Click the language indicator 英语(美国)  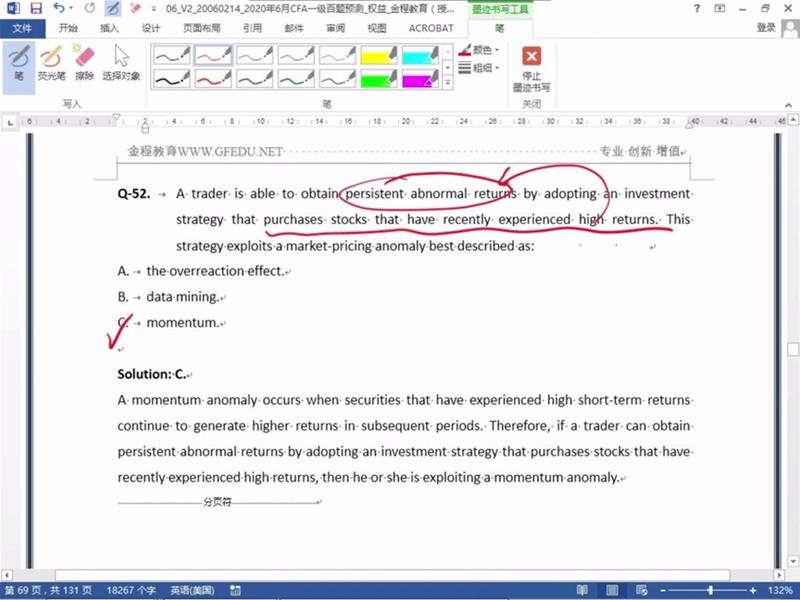192,590
